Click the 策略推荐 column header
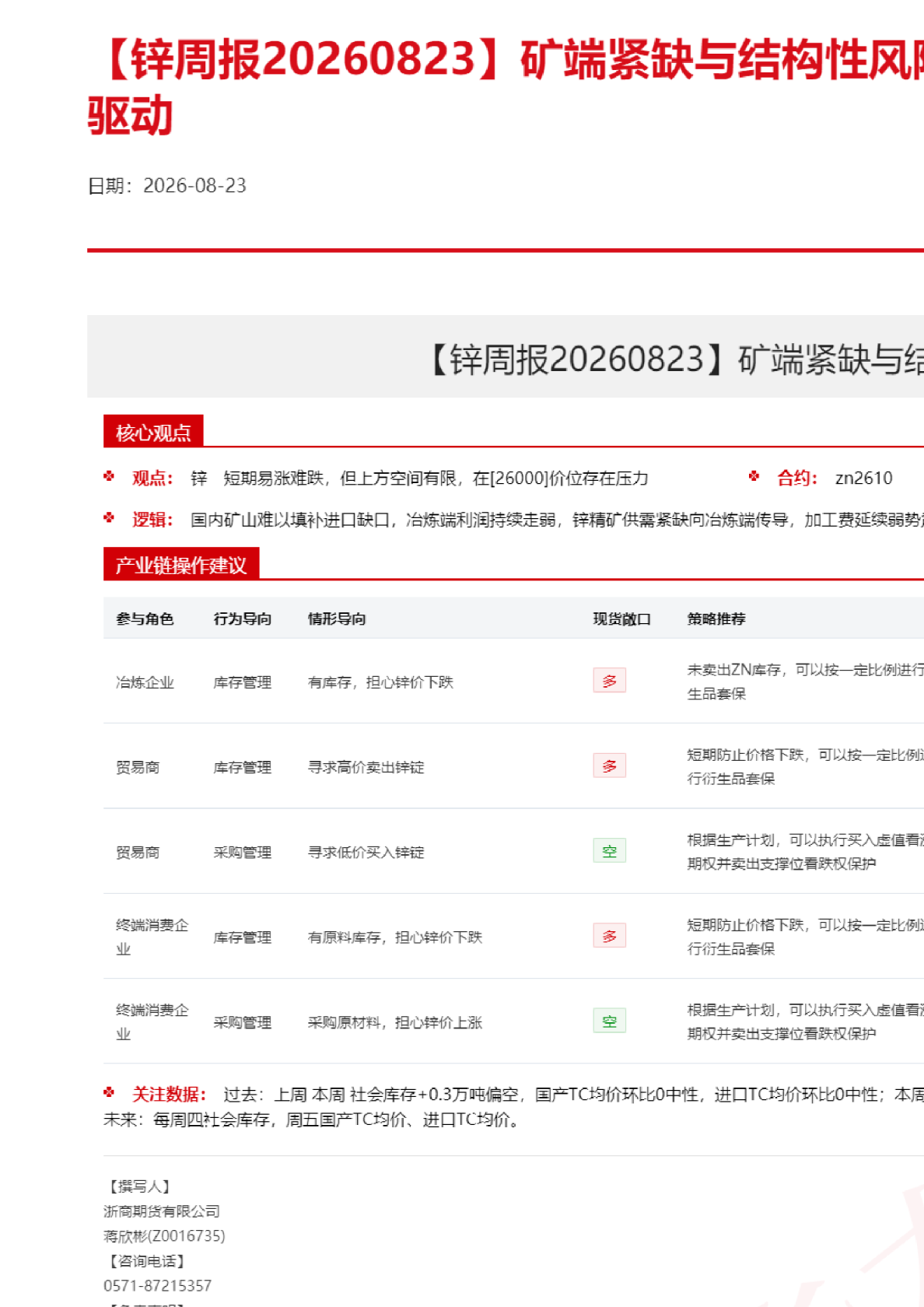Screen dimensions: 924x1307 [x=716, y=619]
